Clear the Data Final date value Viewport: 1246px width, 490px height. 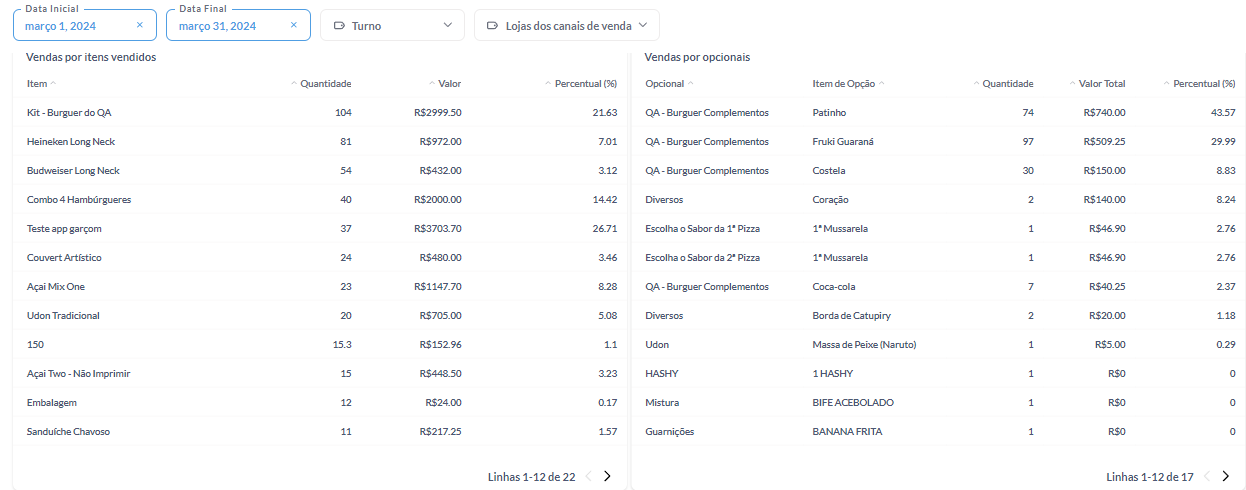coord(293,25)
